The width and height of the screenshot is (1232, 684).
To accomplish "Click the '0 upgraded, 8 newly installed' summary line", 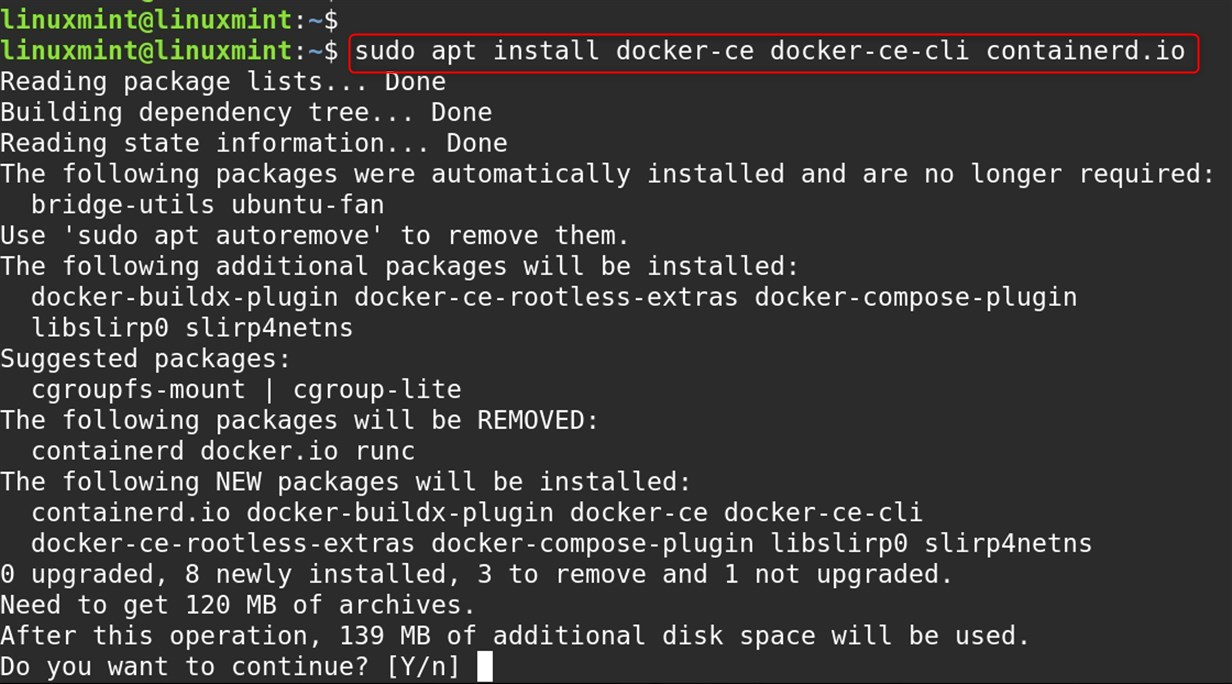I will [477, 574].
